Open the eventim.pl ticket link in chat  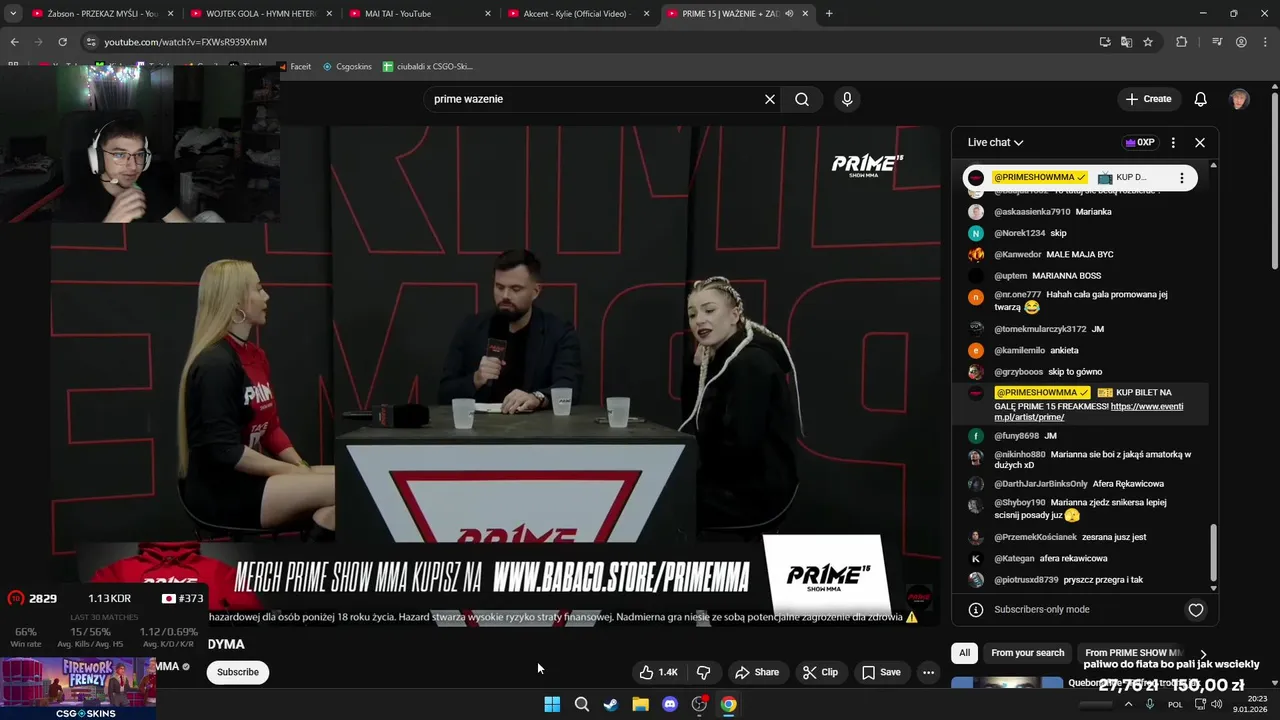1088,412
